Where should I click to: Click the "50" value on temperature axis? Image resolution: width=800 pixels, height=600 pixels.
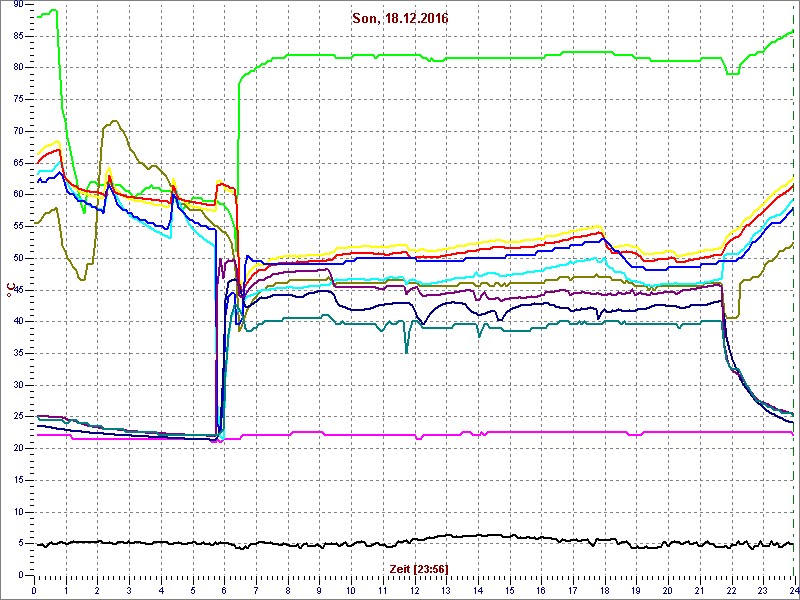18,259
